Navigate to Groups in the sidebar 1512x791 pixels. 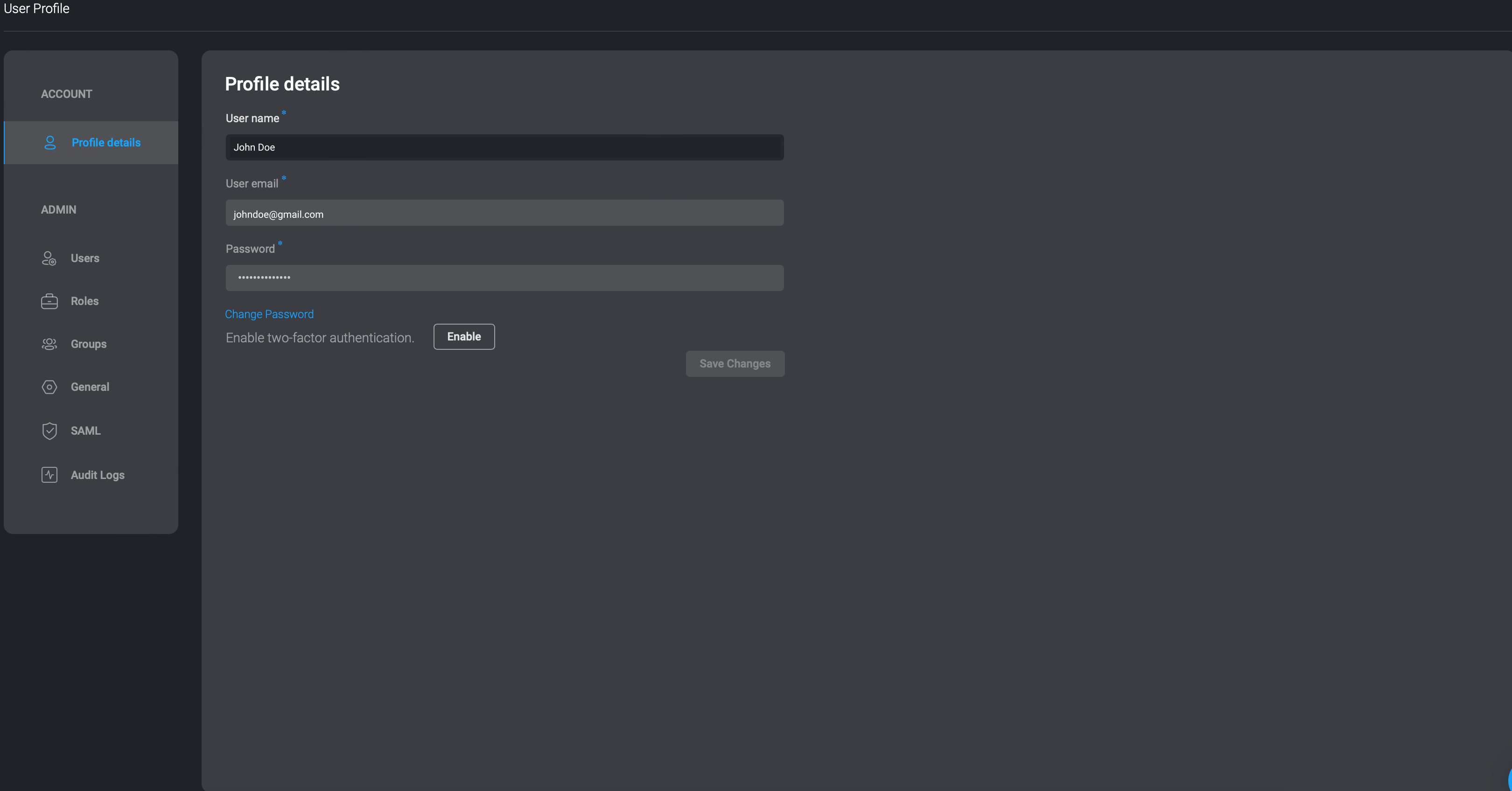(89, 344)
